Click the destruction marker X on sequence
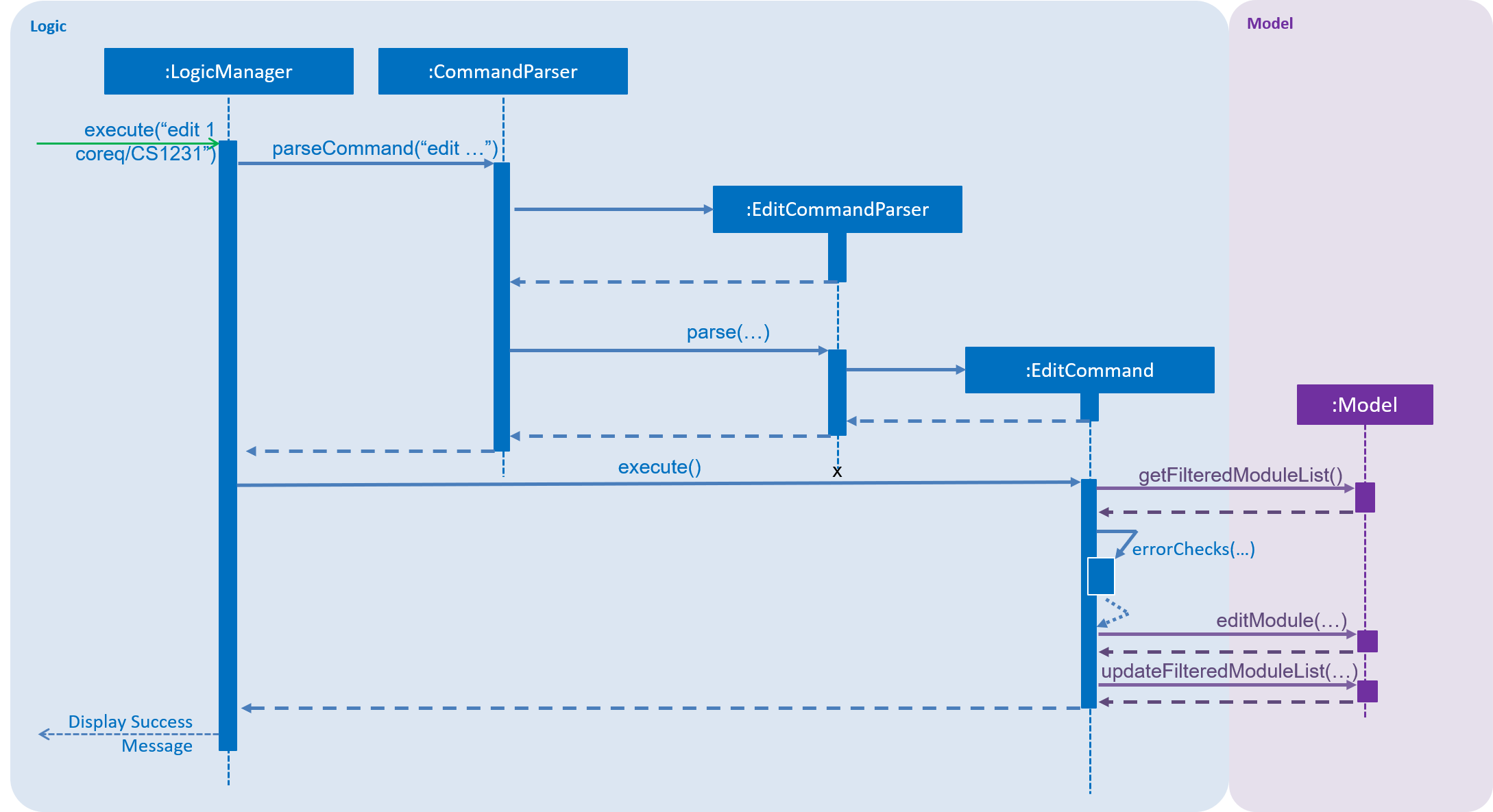The width and height of the screenshot is (1493, 812). [x=837, y=471]
